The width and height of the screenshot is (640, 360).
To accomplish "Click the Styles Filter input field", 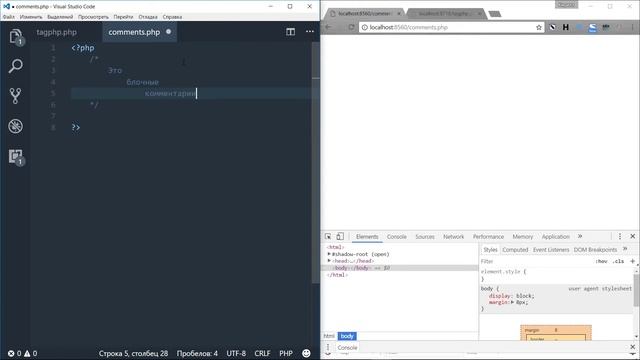I will (535, 261).
